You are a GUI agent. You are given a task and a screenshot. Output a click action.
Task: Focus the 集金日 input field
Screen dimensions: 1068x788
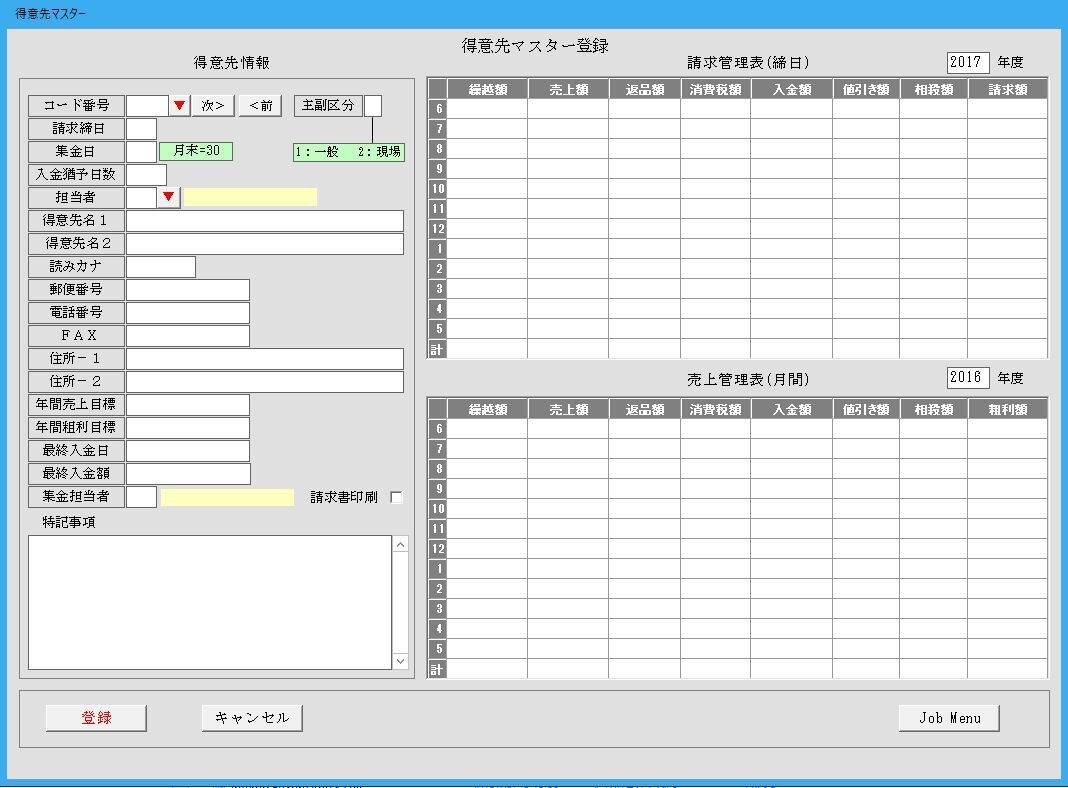tap(142, 152)
